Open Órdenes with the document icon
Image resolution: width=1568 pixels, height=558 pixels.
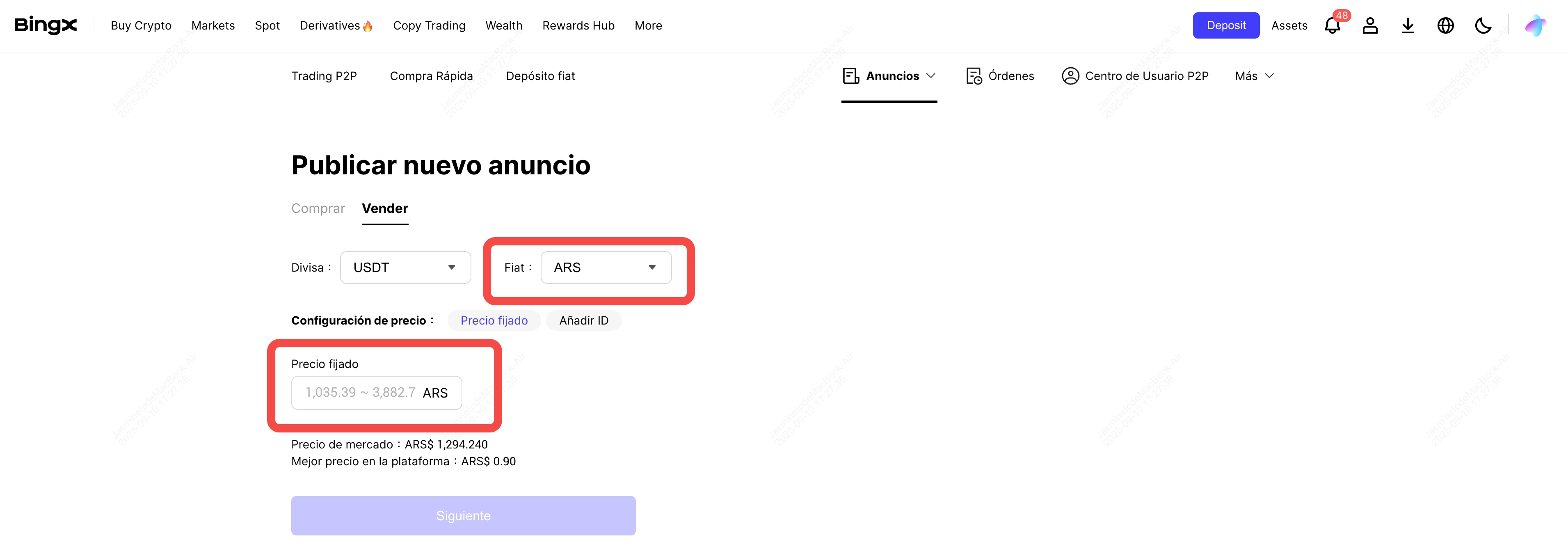[x=1000, y=76]
